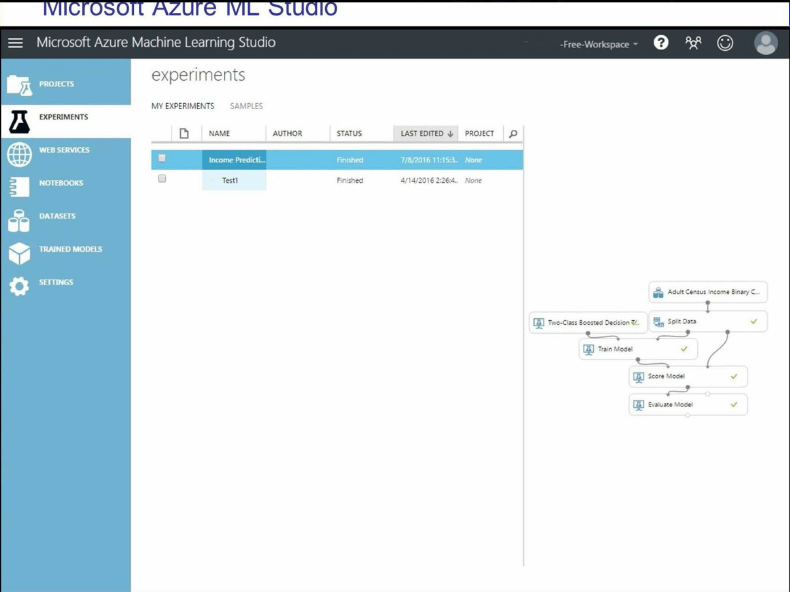This screenshot has height=592, width=790.
Task: Check the Income Prediction row checkbox
Action: [162, 158]
